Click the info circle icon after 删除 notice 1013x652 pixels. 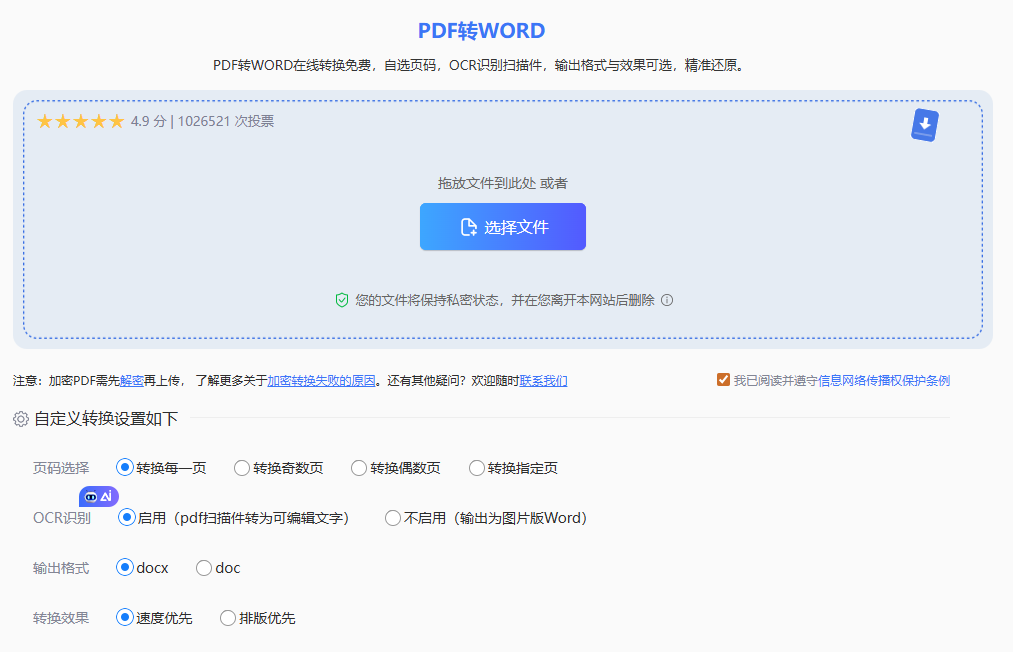pyautogui.click(x=667, y=299)
